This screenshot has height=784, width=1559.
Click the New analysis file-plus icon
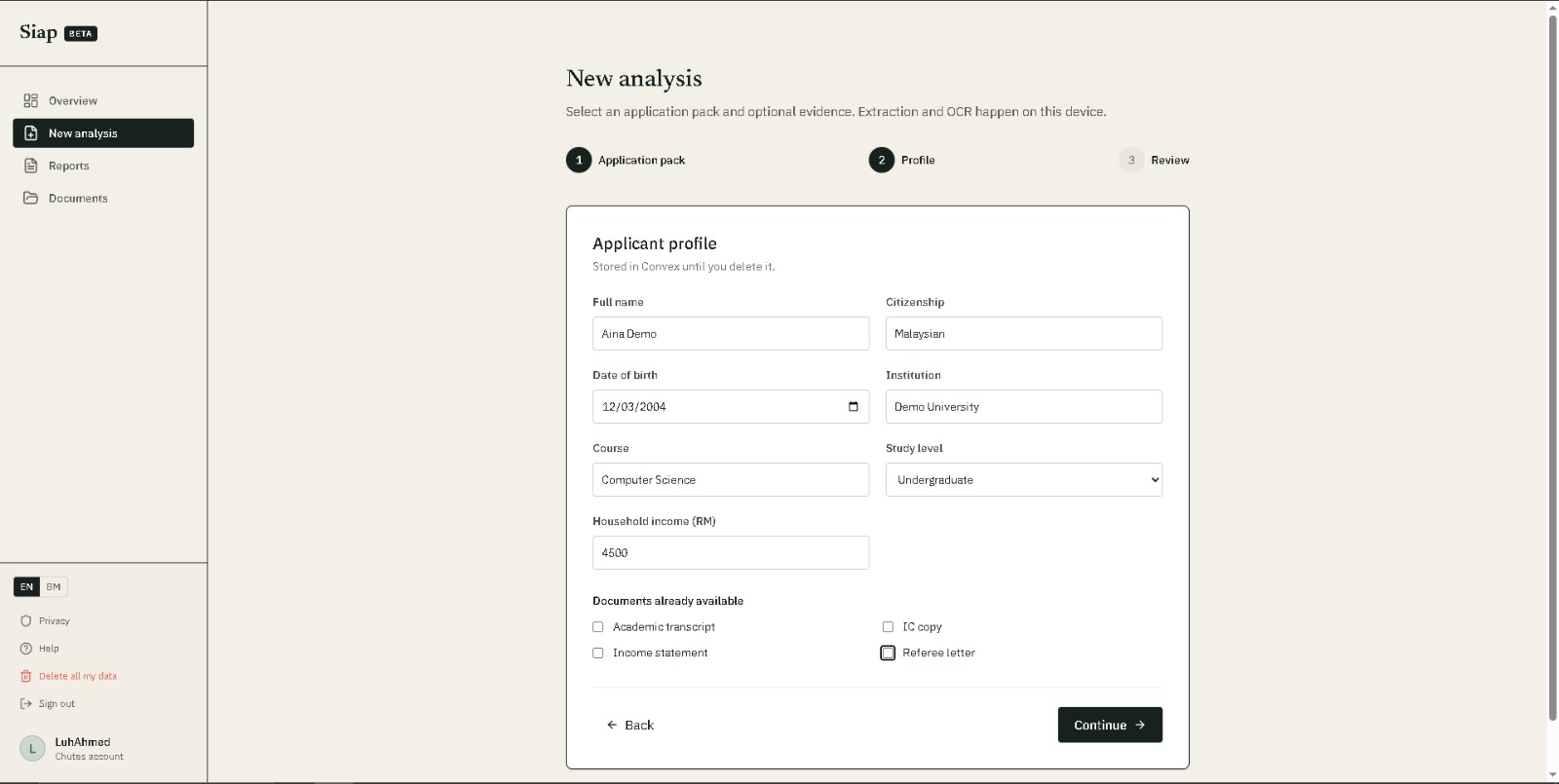click(x=31, y=133)
